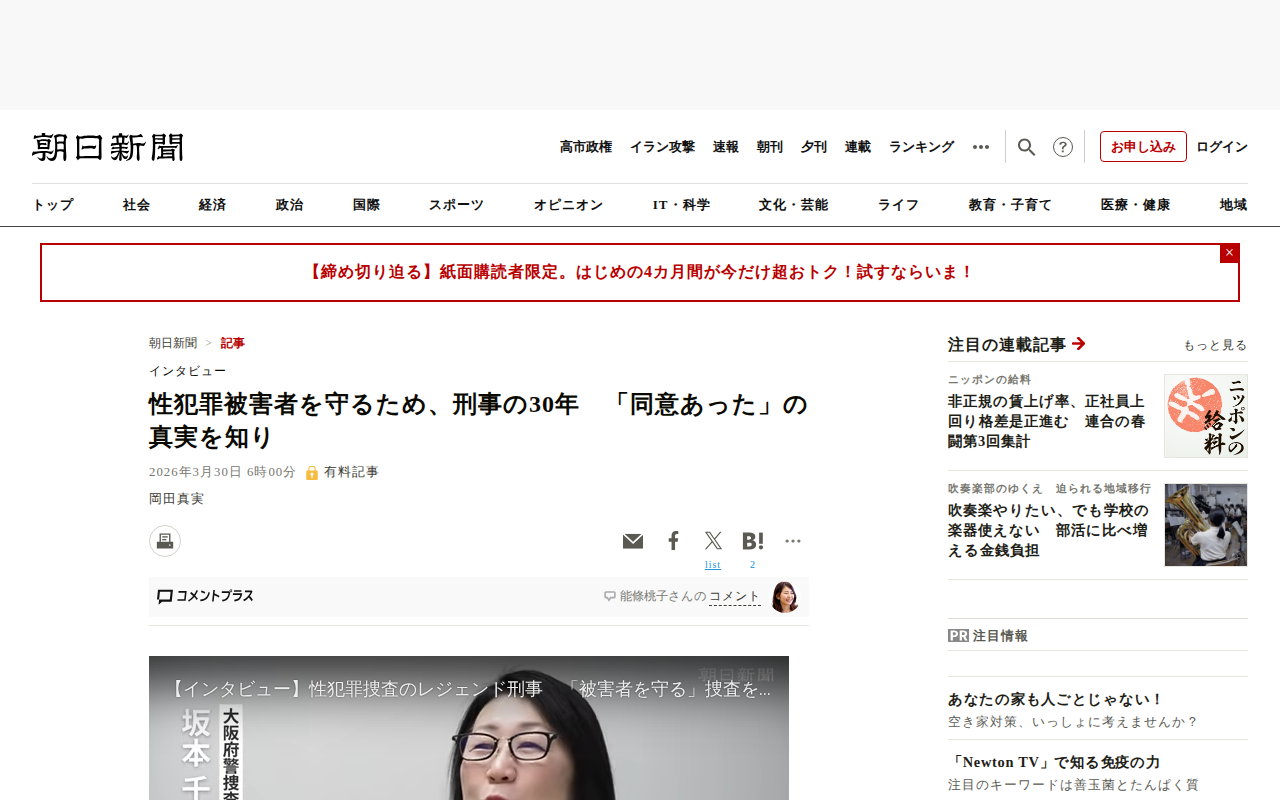Select the ライフ section tab
This screenshot has width=1280, height=800.
[x=899, y=205]
